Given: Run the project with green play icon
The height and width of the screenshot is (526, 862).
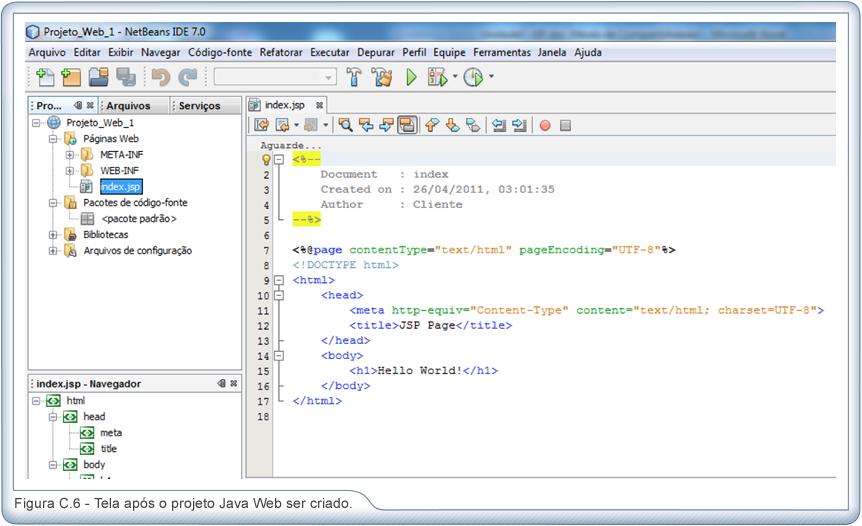Looking at the screenshot, I should click(x=411, y=77).
